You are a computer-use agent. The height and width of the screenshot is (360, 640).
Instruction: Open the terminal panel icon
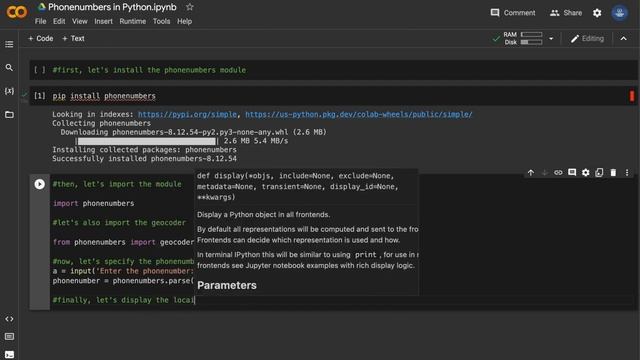9,354
